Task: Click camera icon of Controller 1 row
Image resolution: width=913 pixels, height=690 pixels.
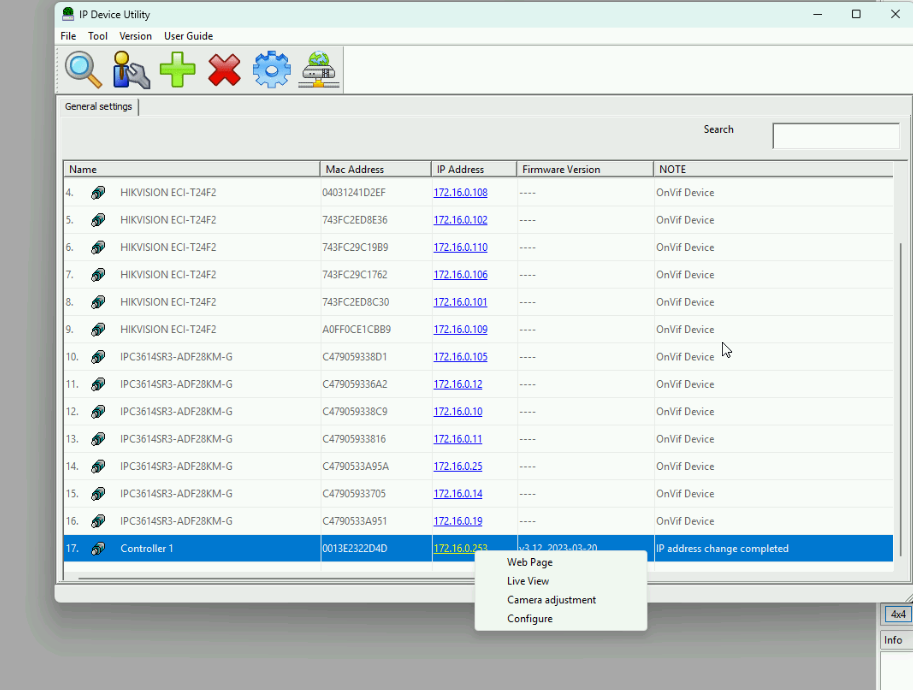Action: click(98, 549)
